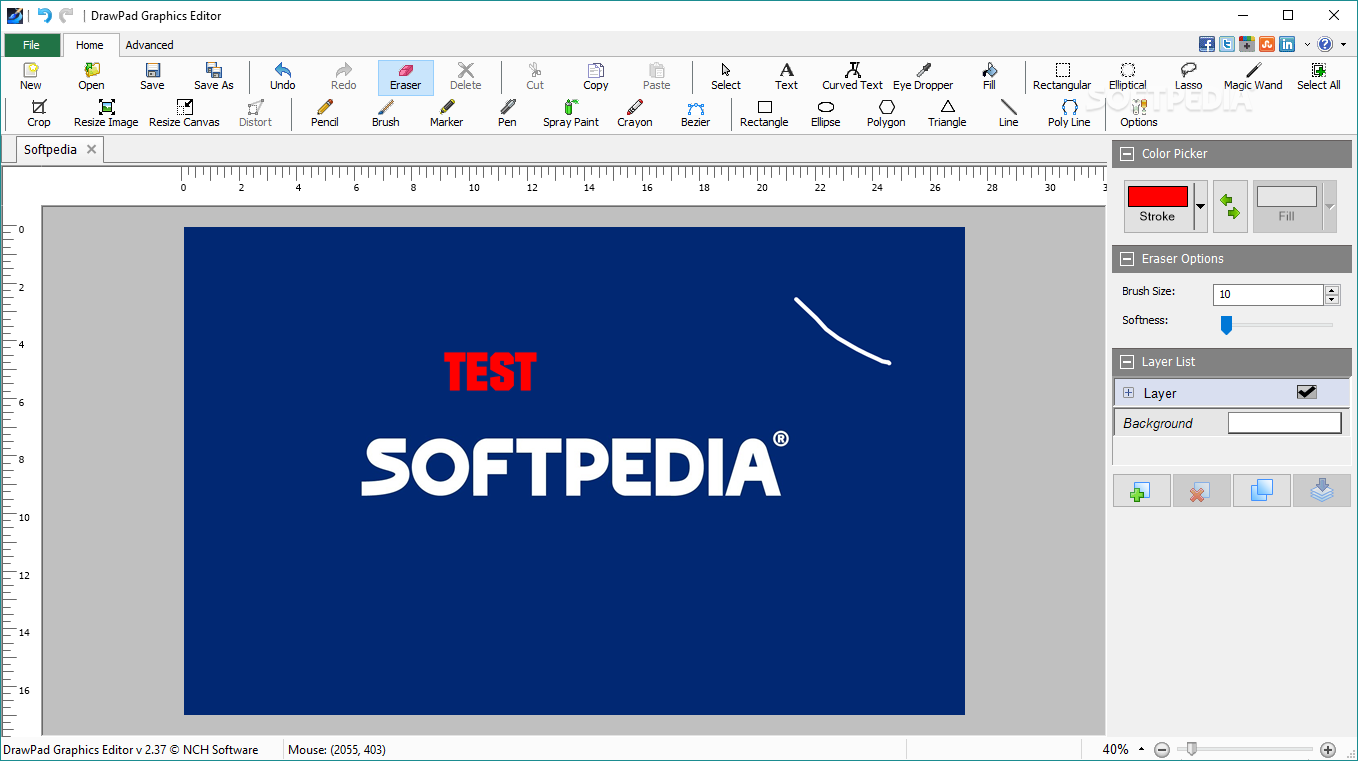The width and height of the screenshot is (1358, 761).
Task: Select the Pen tool
Action: pyautogui.click(x=507, y=113)
